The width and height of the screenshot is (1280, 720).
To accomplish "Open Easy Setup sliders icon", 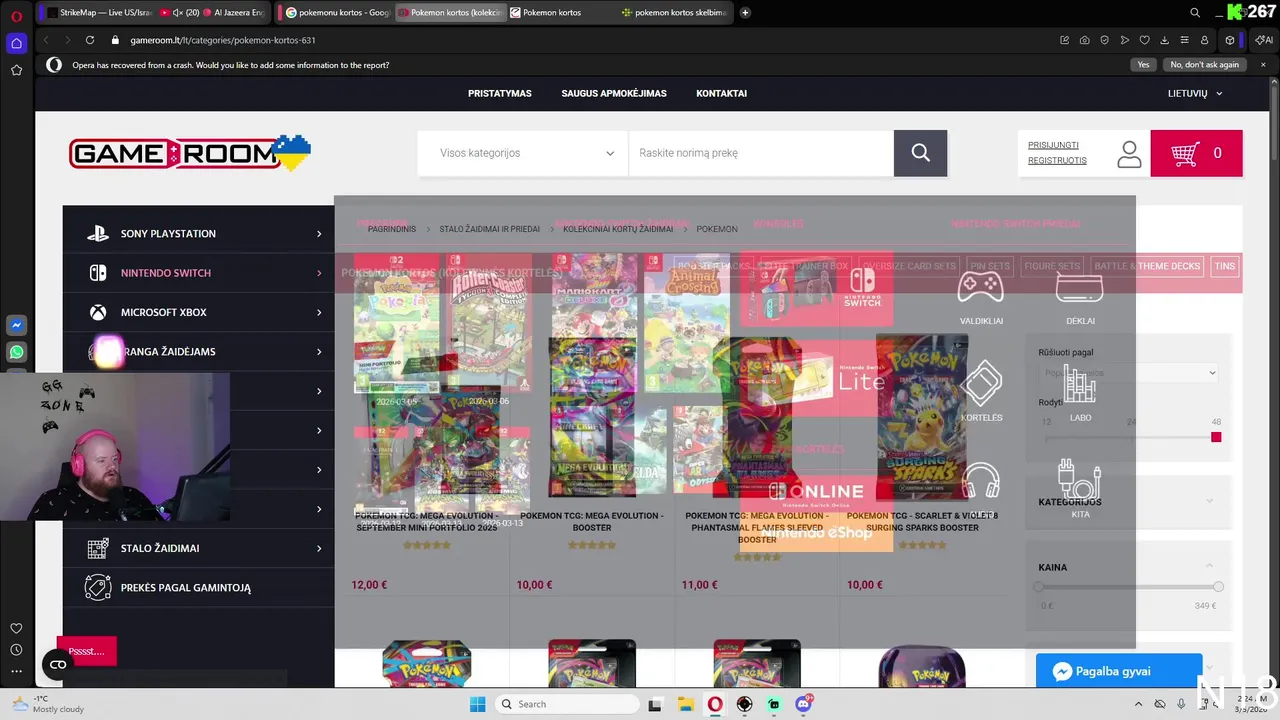I will point(1185,40).
